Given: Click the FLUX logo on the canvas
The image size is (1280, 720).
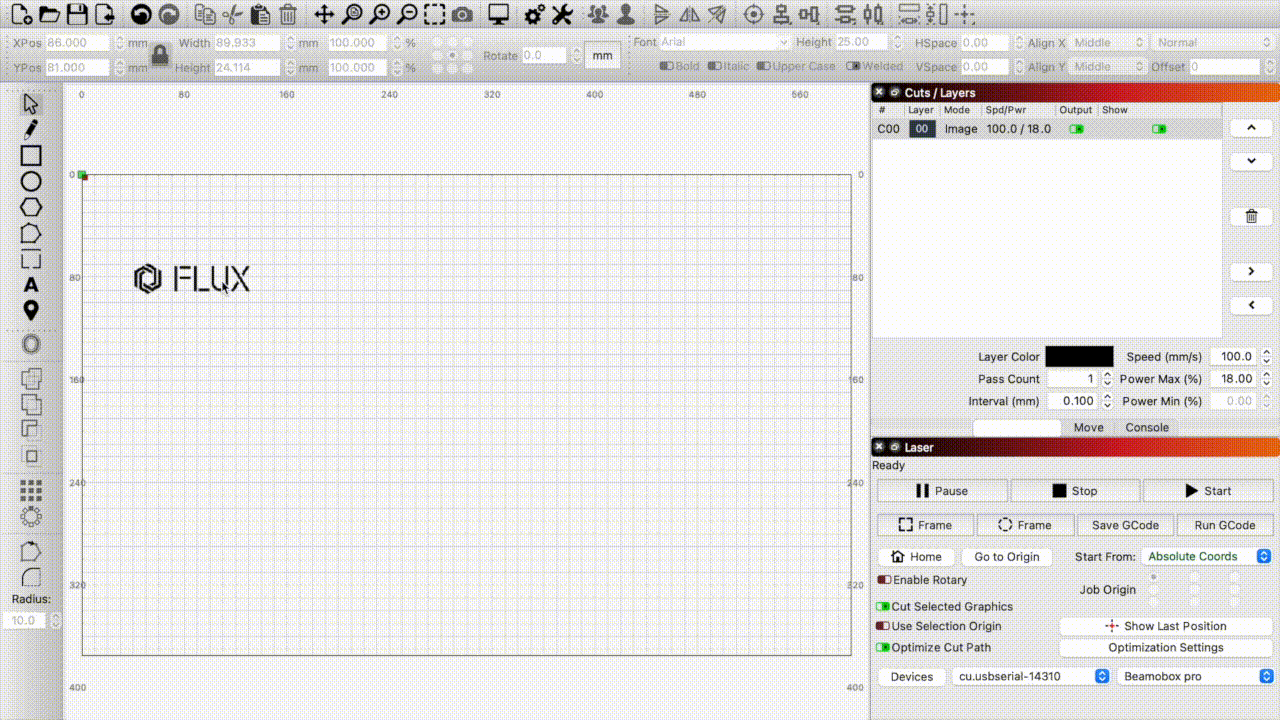Looking at the screenshot, I should point(192,279).
